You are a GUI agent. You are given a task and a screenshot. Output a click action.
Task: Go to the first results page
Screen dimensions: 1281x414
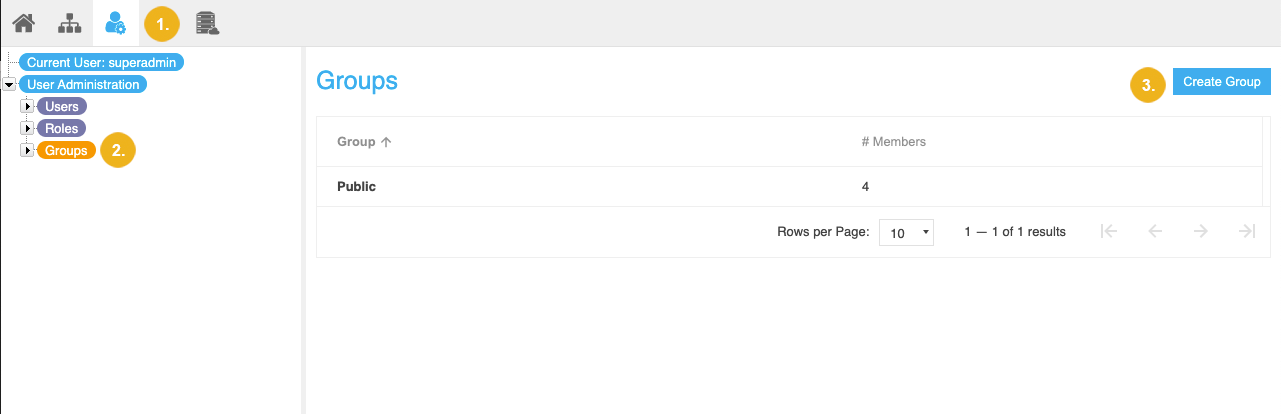point(1108,231)
